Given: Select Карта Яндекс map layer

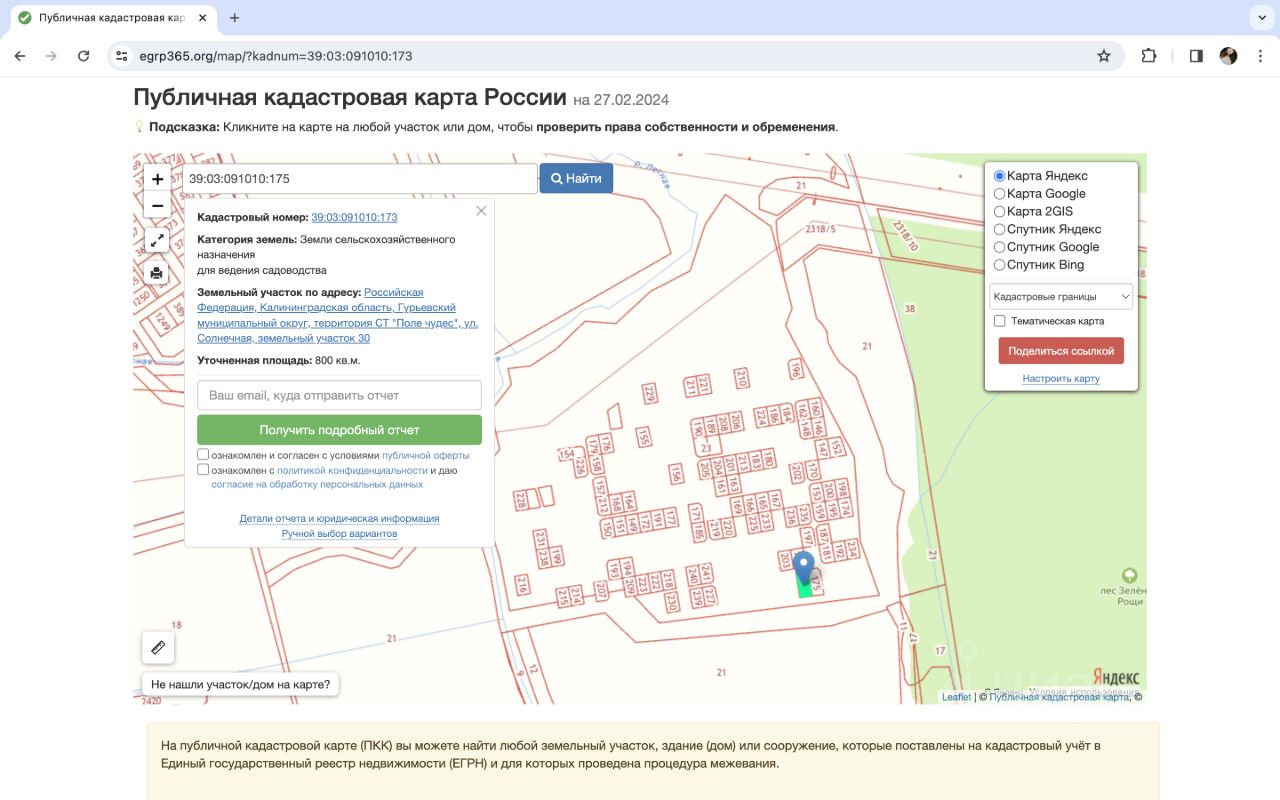Looking at the screenshot, I should pyautogui.click(x=999, y=176).
